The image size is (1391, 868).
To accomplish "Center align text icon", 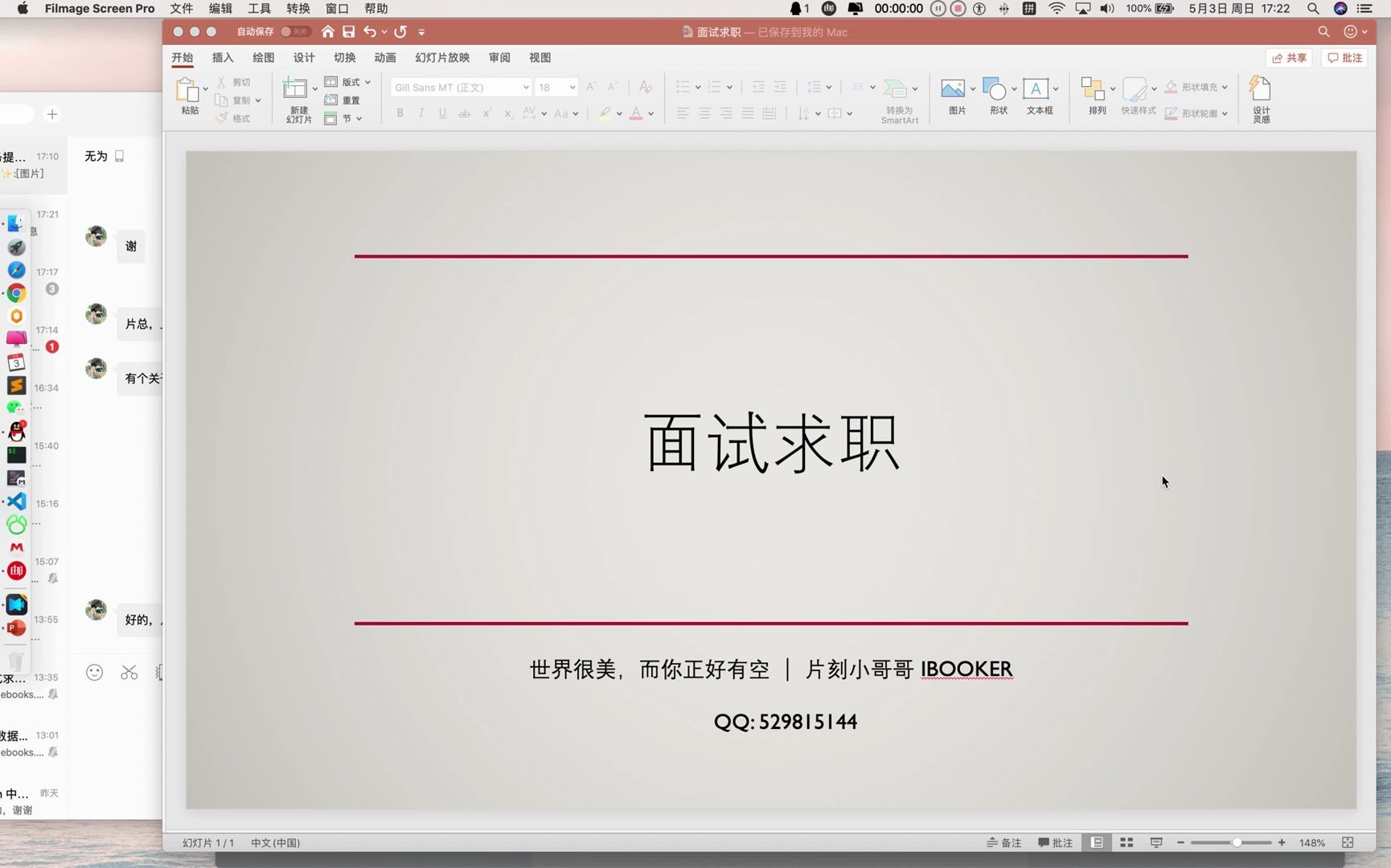I will point(704,113).
